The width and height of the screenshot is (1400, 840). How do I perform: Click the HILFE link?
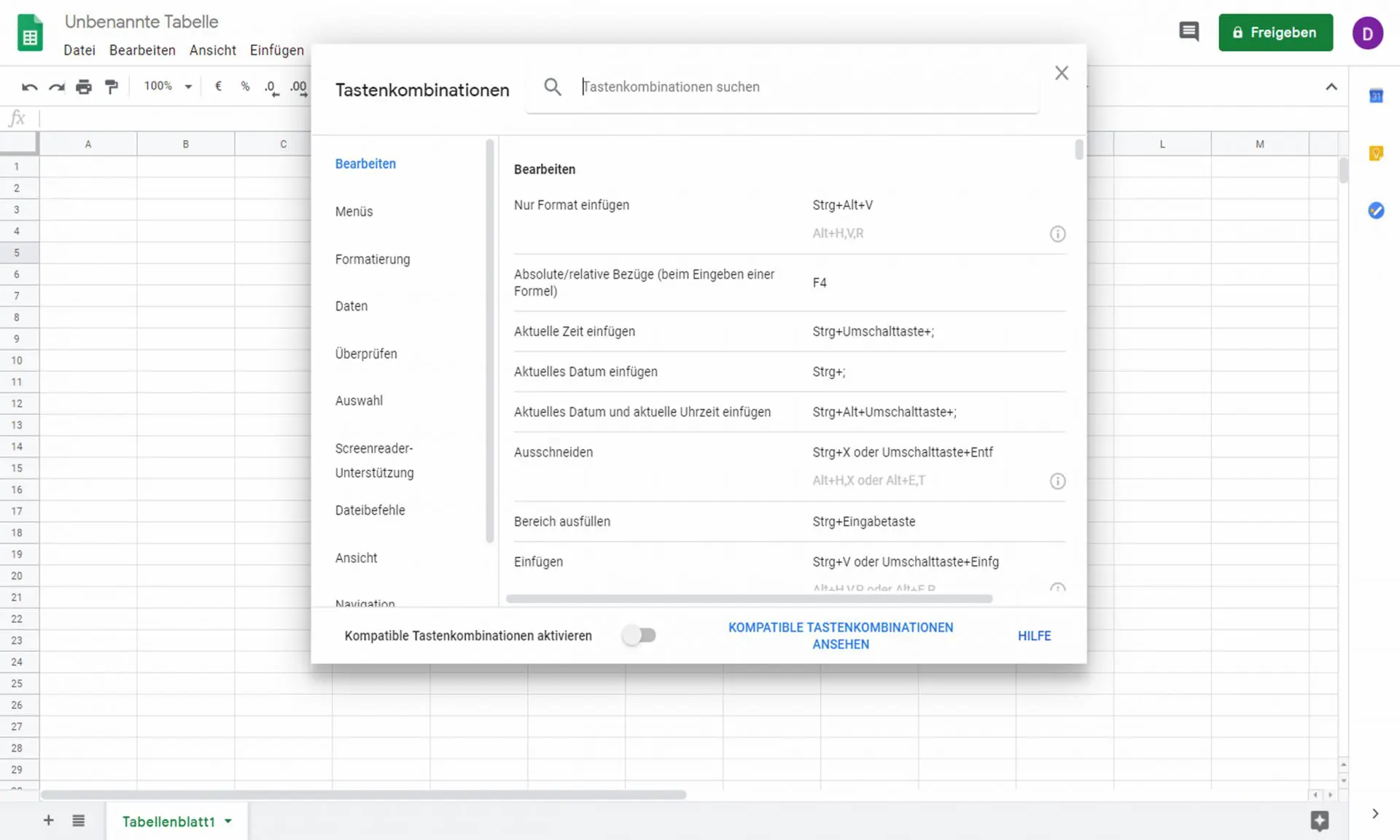1034,636
